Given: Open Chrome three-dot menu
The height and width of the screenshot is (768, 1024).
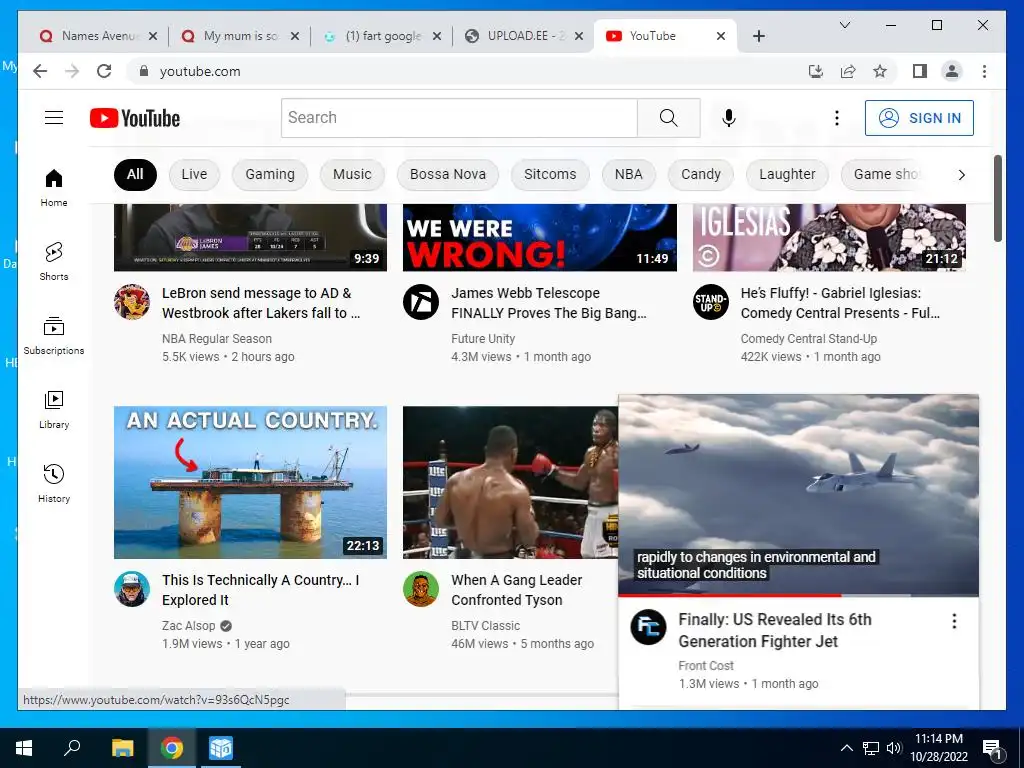Looking at the screenshot, I should [984, 71].
